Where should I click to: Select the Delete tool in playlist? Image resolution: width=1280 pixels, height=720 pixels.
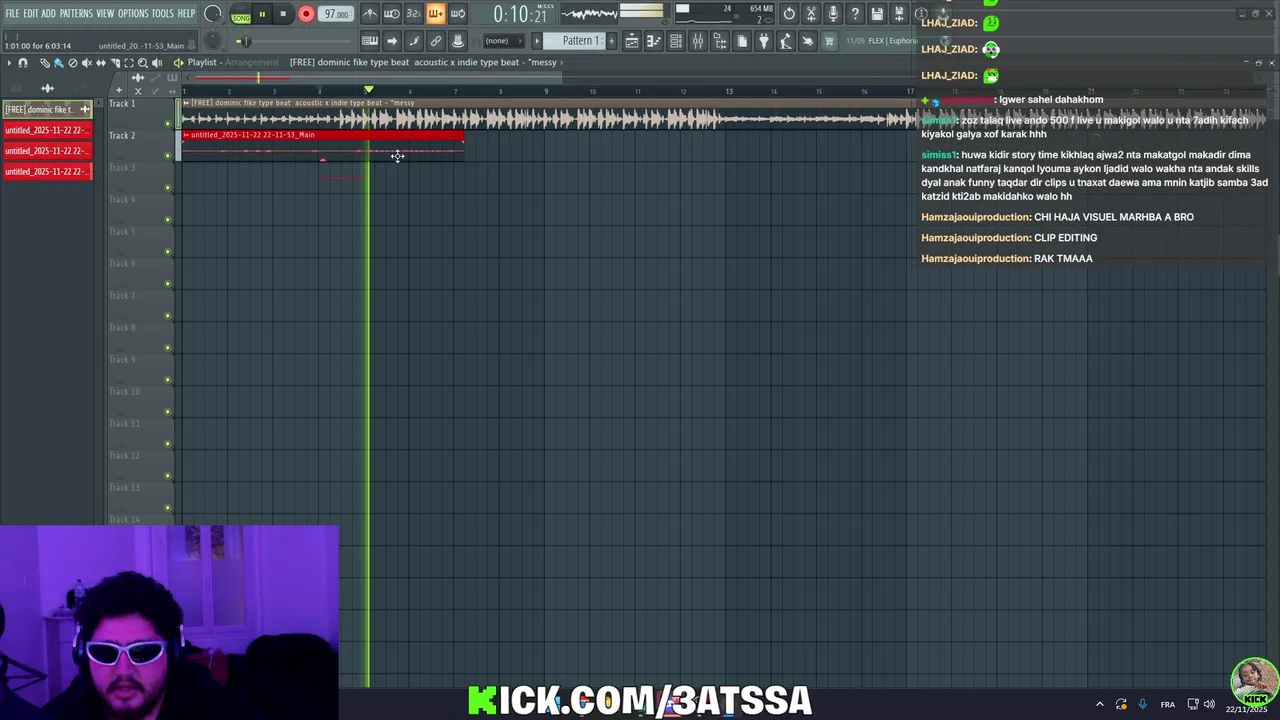72,62
